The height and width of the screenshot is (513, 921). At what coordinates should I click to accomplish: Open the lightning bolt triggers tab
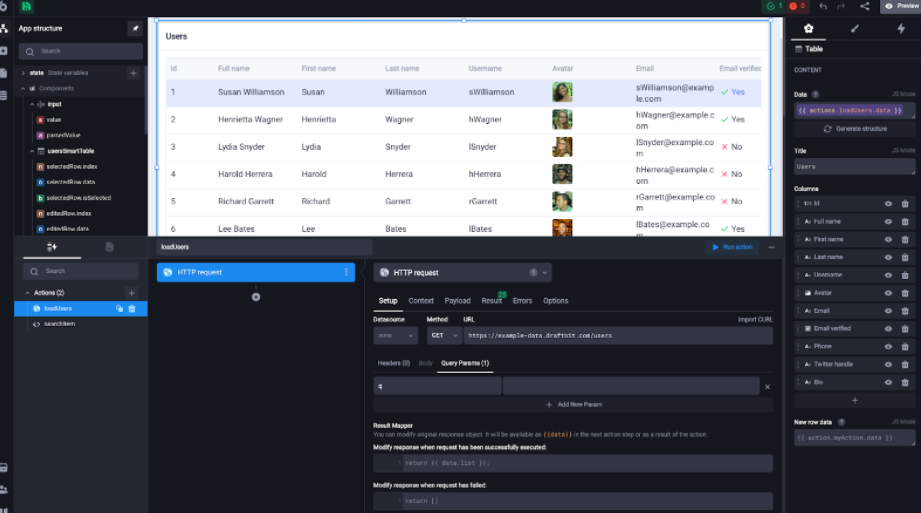tap(900, 29)
